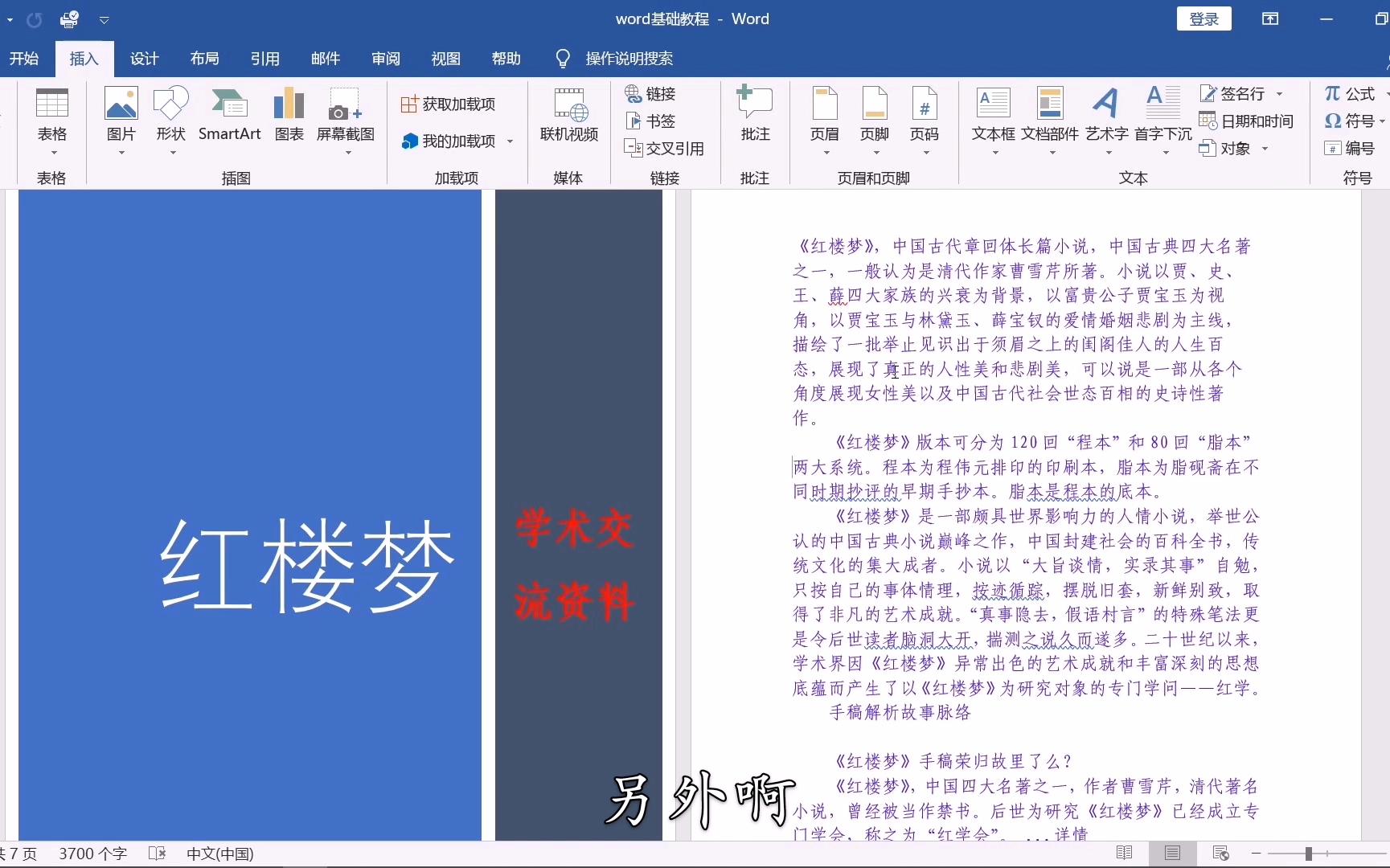
Task: Switch to the 审阅 tab
Action: 386,59
